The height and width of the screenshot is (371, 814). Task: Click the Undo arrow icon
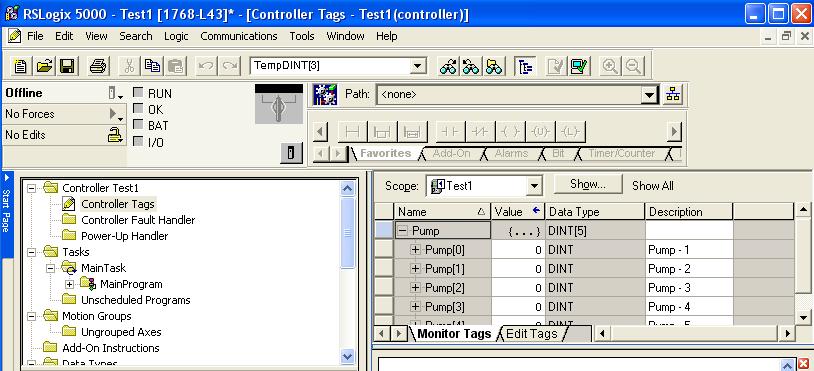206,66
